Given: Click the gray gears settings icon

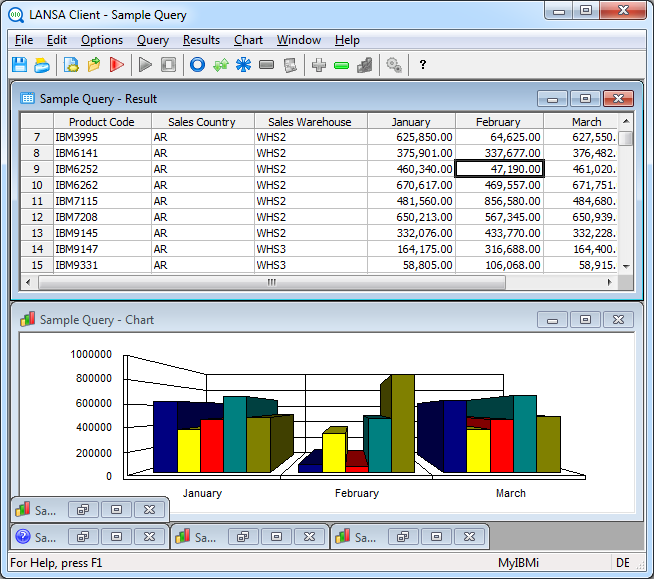Looking at the screenshot, I should click(x=393, y=65).
